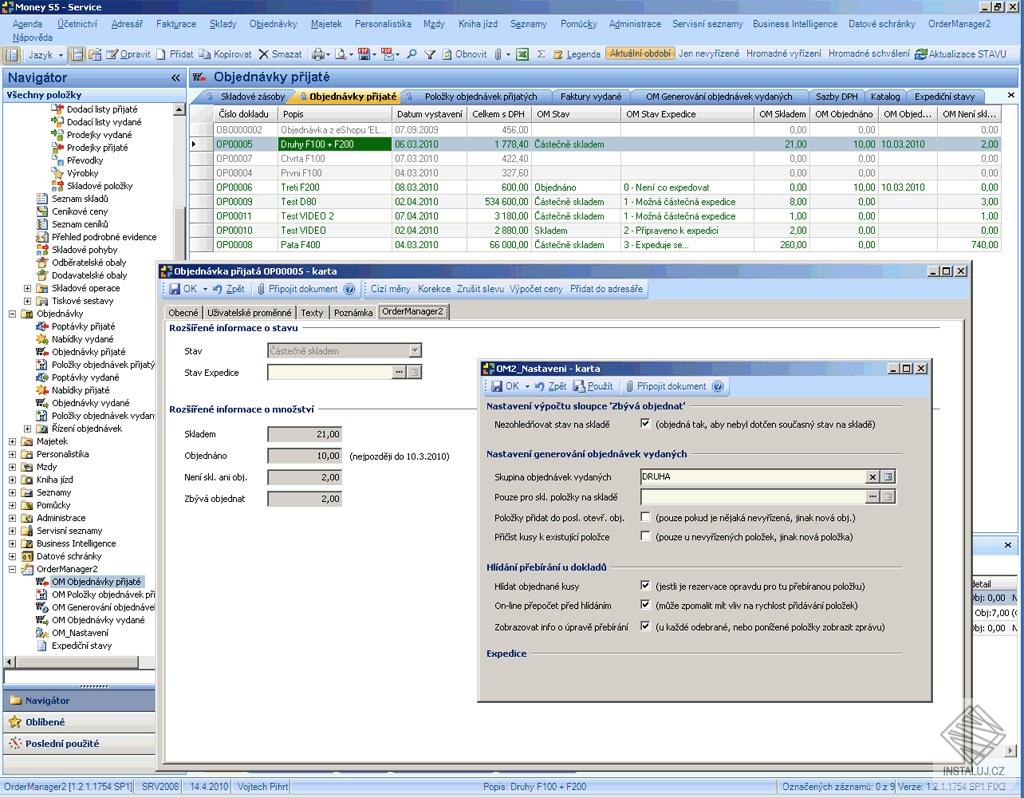Viewport: 1024px width, 798px height.
Task: Click the help icon in Objednávka přijatá toolbar
Action: [349, 289]
